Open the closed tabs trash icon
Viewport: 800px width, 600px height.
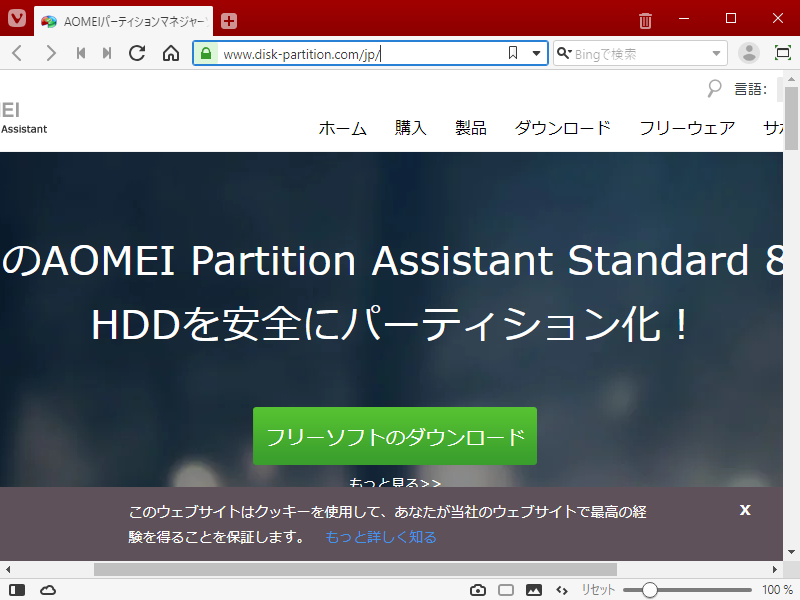click(x=645, y=21)
